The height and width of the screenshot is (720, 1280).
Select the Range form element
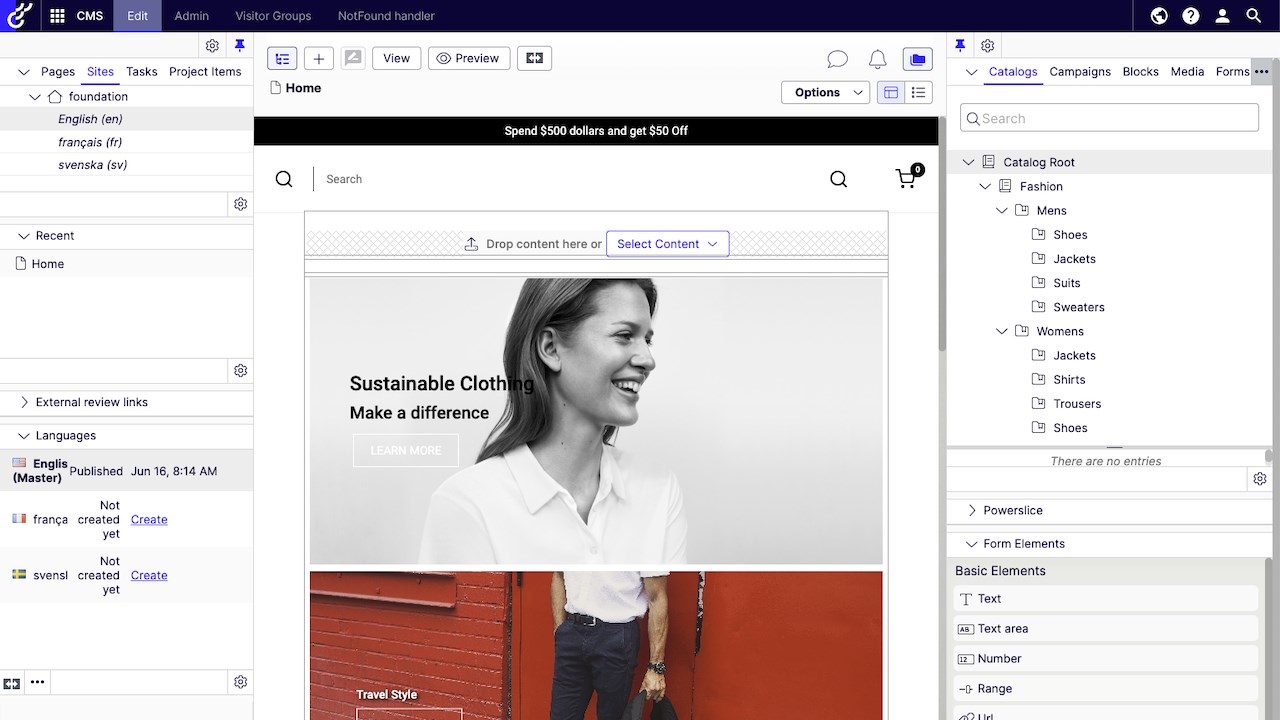994,689
